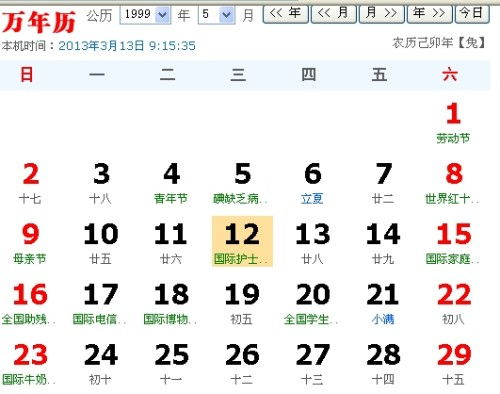Select May 2 十七
500x394 pixels.
pos(30,183)
